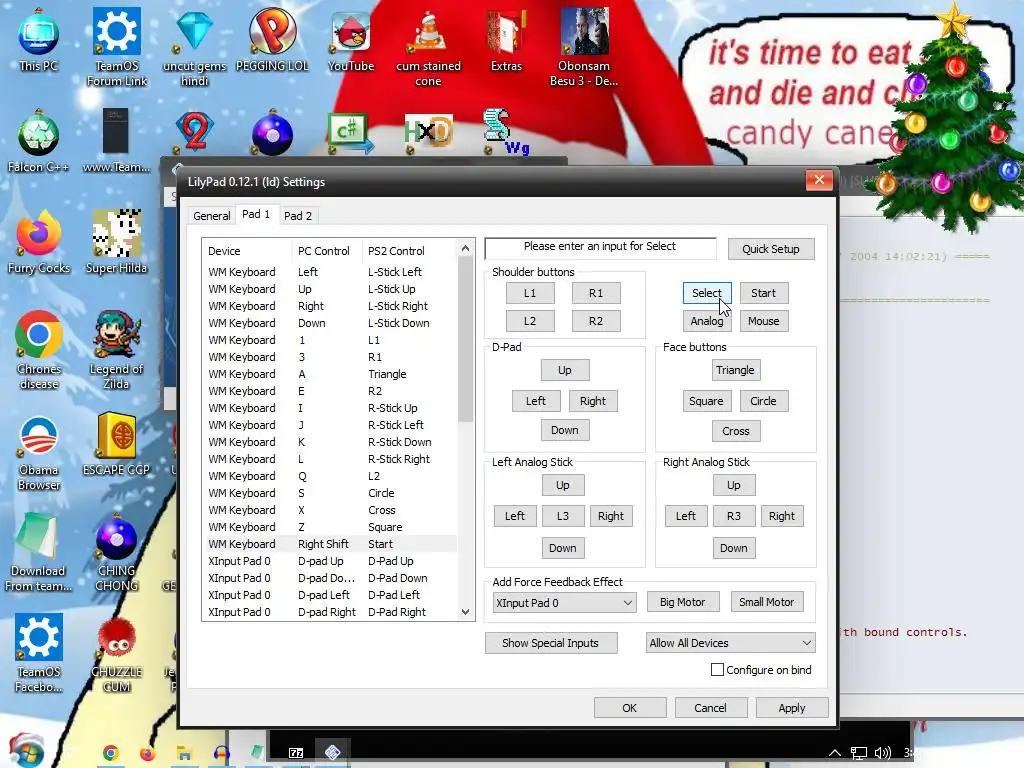Open the Chrome desktop icon
1024x768 pixels.
(39, 351)
